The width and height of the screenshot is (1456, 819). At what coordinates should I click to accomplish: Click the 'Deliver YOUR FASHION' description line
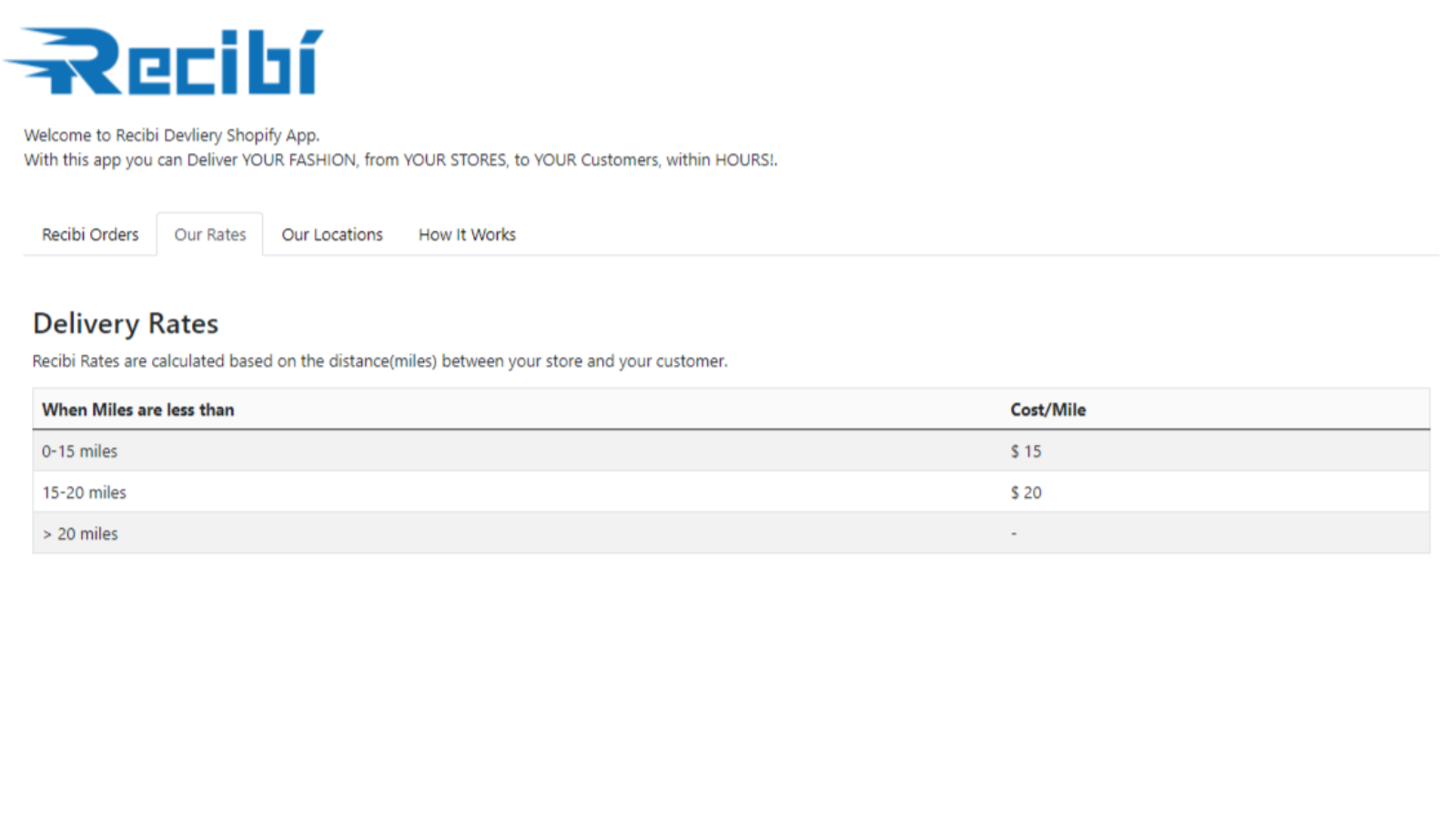(400, 160)
